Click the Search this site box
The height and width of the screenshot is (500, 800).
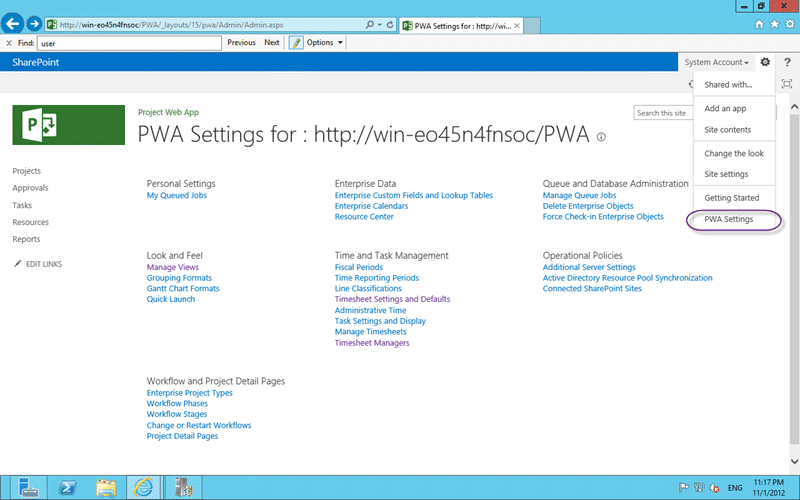(x=663, y=113)
